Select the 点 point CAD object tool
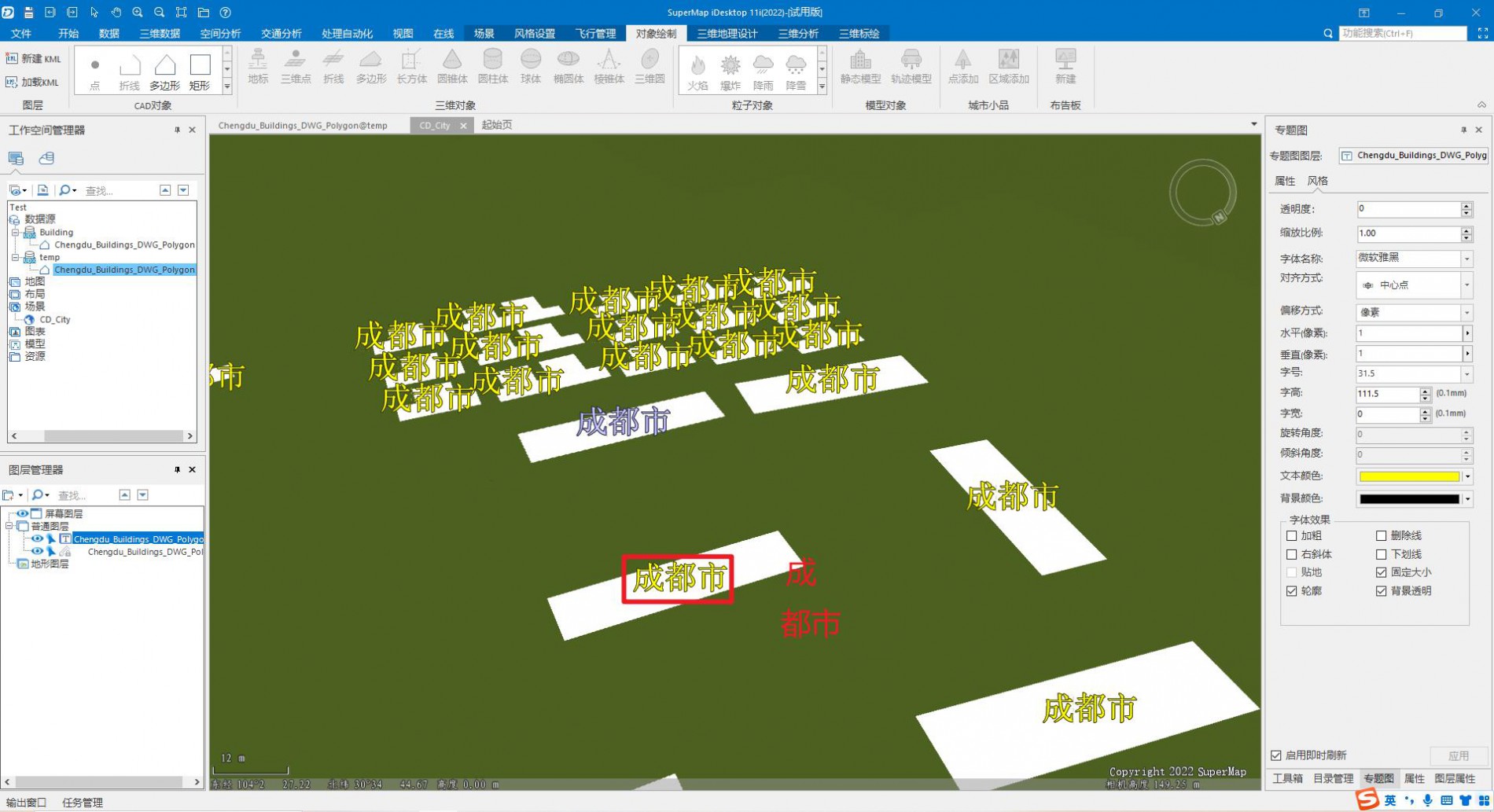The image size is (1494, 812). (x=95, y=71)
